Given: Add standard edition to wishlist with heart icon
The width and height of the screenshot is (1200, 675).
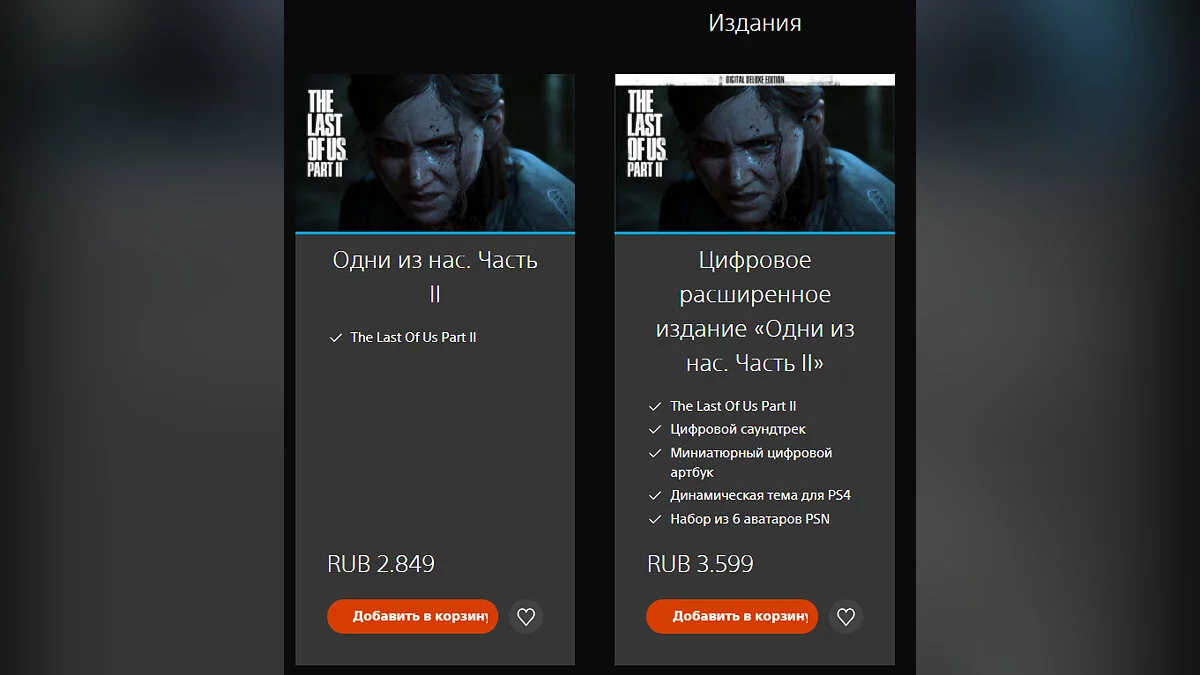Looking at the screenshot, I should coord(526,616).
